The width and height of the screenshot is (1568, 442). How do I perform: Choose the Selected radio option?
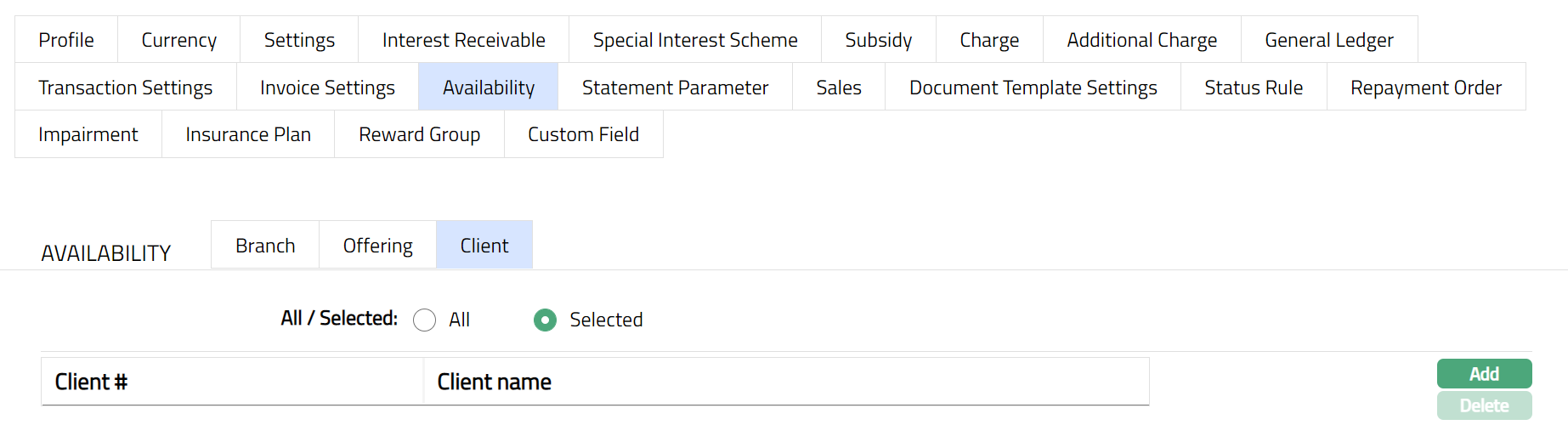tap(545, 320)
